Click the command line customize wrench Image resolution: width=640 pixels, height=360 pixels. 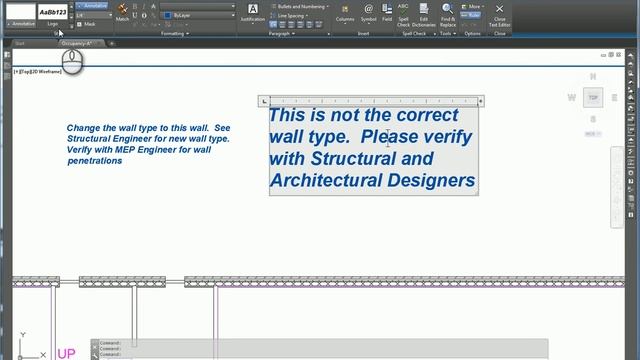pyautogui.click(x=95, y=357)
